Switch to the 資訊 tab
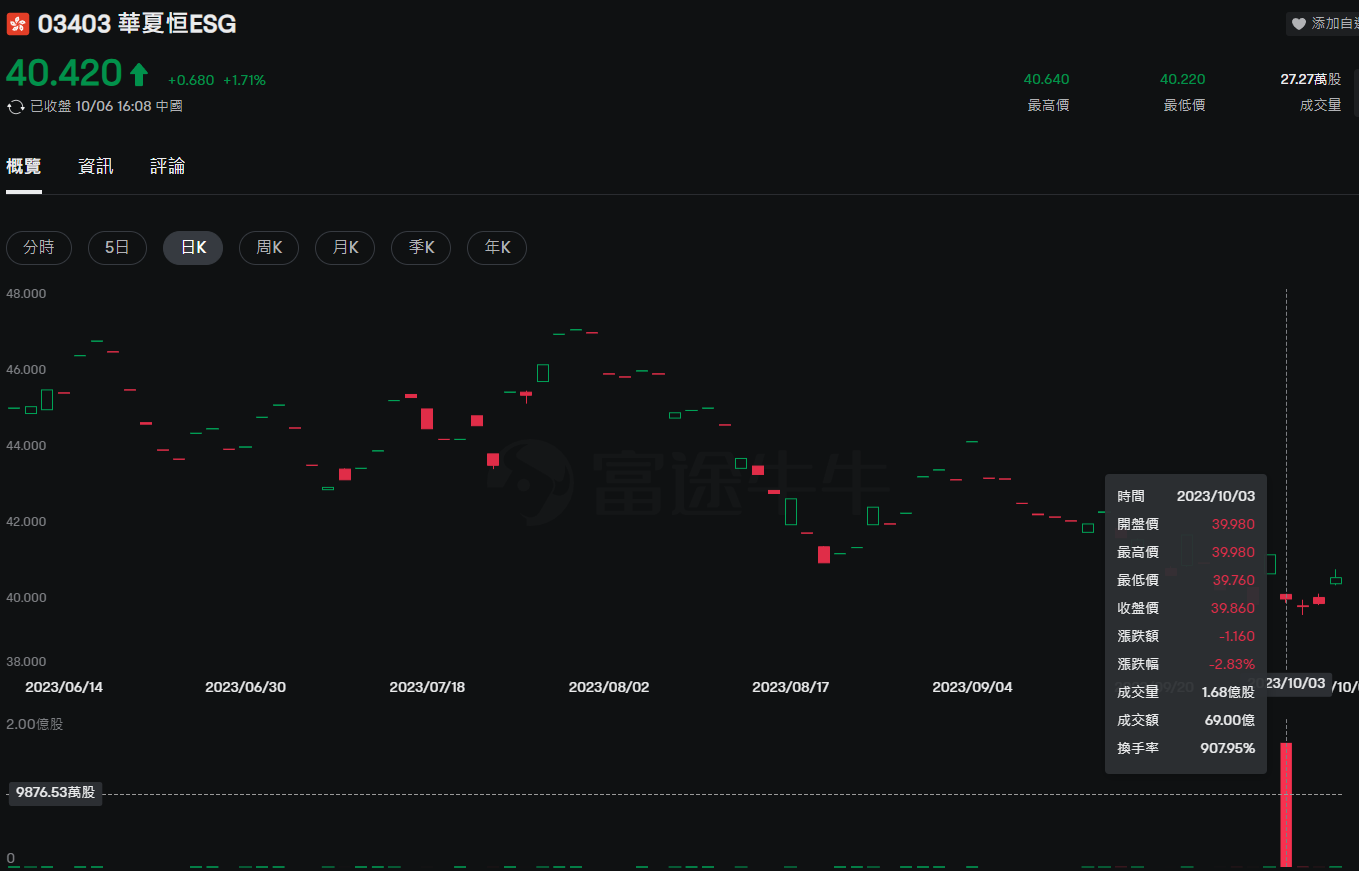The height and width of the screenshot is (871, 1359). click(96, 166)
